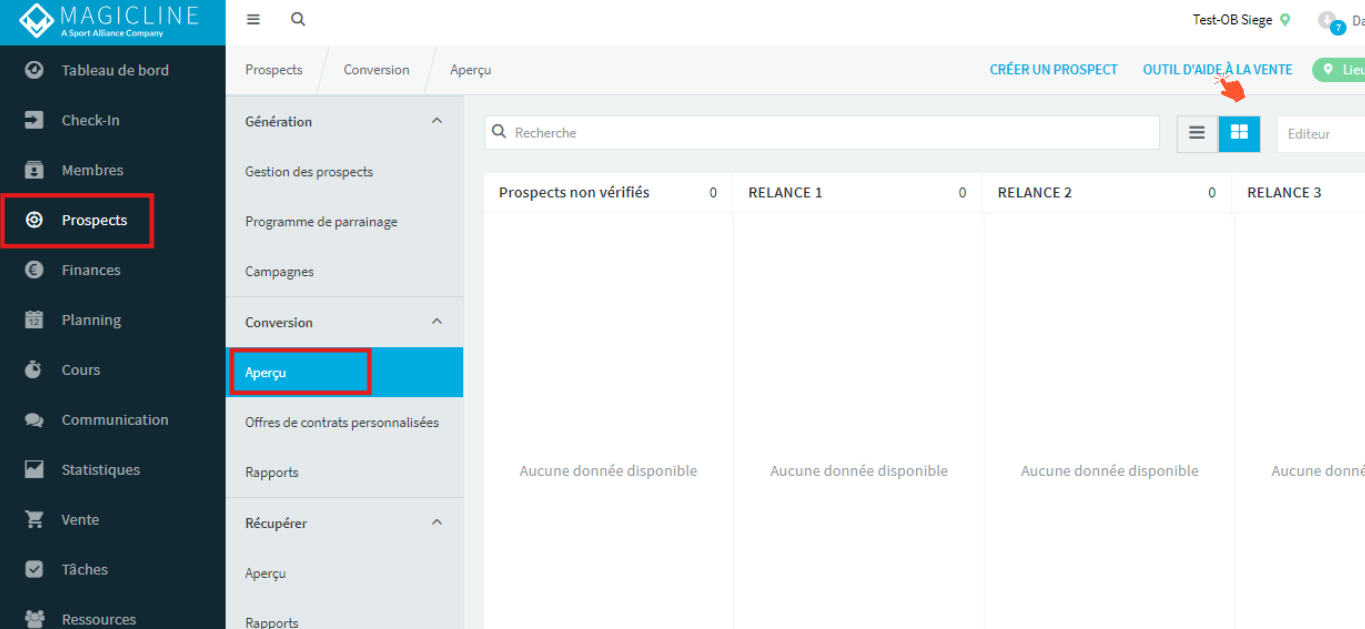Click the Check-In arrow icon
This screenshot has width=1365, height=629.
click(34, 120)
